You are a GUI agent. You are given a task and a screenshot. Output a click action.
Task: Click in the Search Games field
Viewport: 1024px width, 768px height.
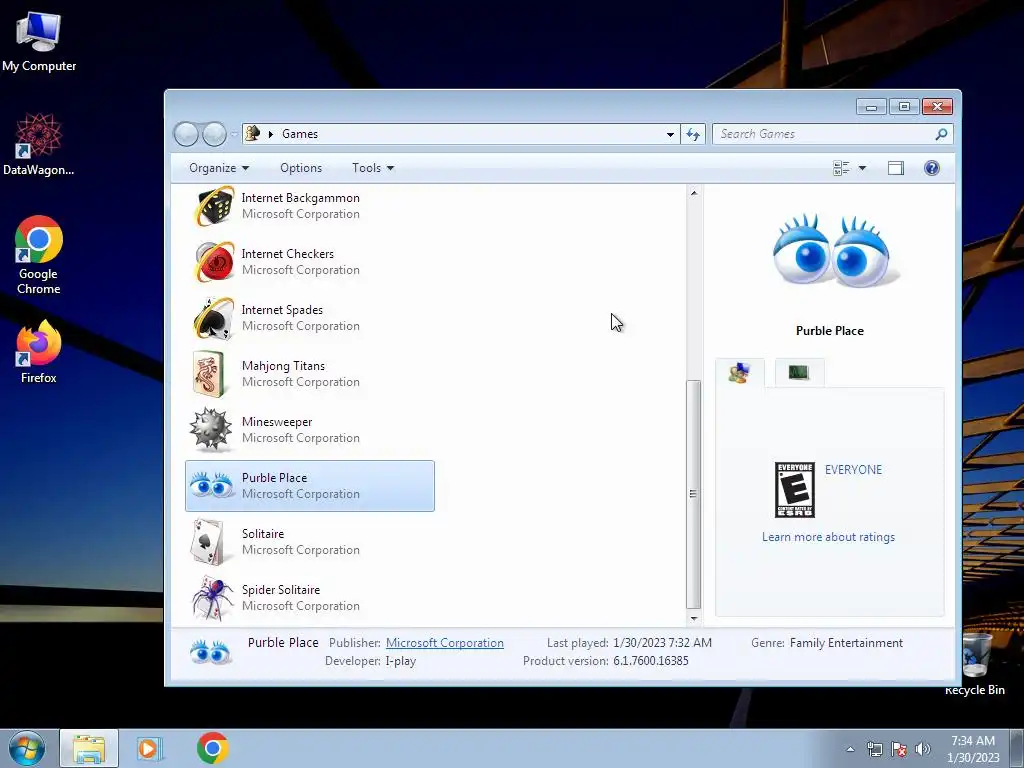tap(833, 134)
